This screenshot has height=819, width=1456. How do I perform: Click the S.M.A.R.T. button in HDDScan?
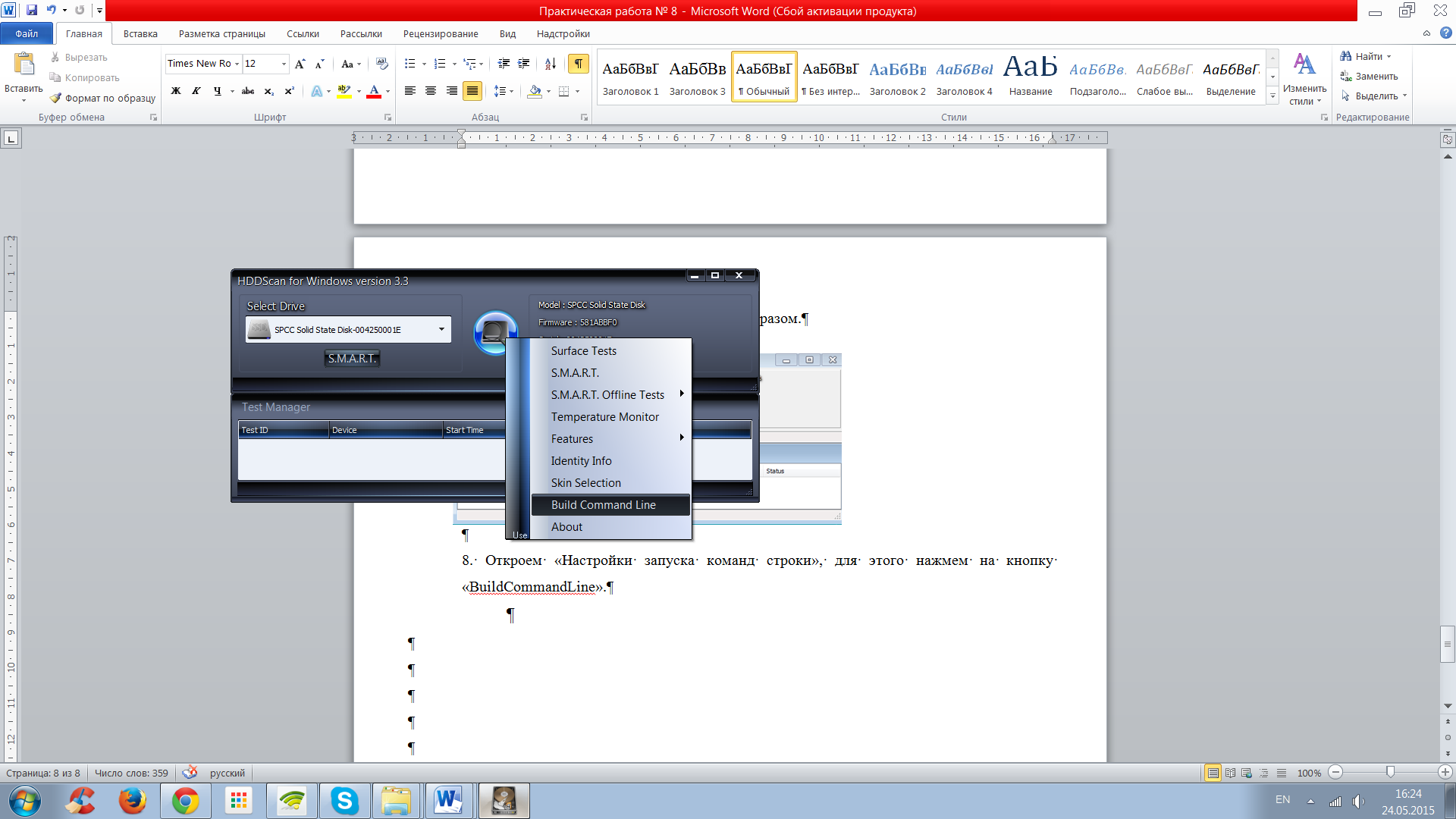tap(352, 358)
